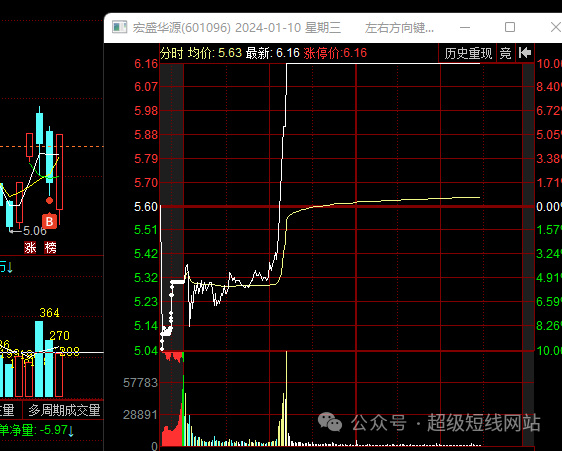562x451 pixels.
Task: Click the red B buy marker
Action: point(49,222)
